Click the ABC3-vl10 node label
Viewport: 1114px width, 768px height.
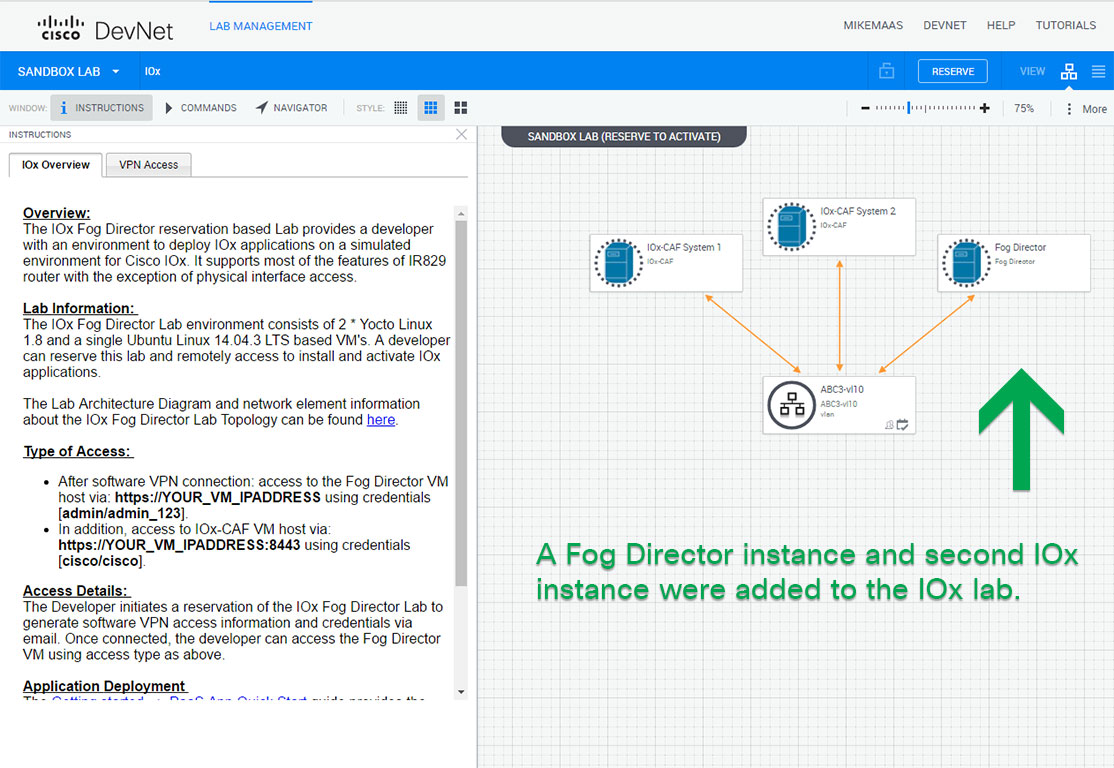click(x=842, y=389)
